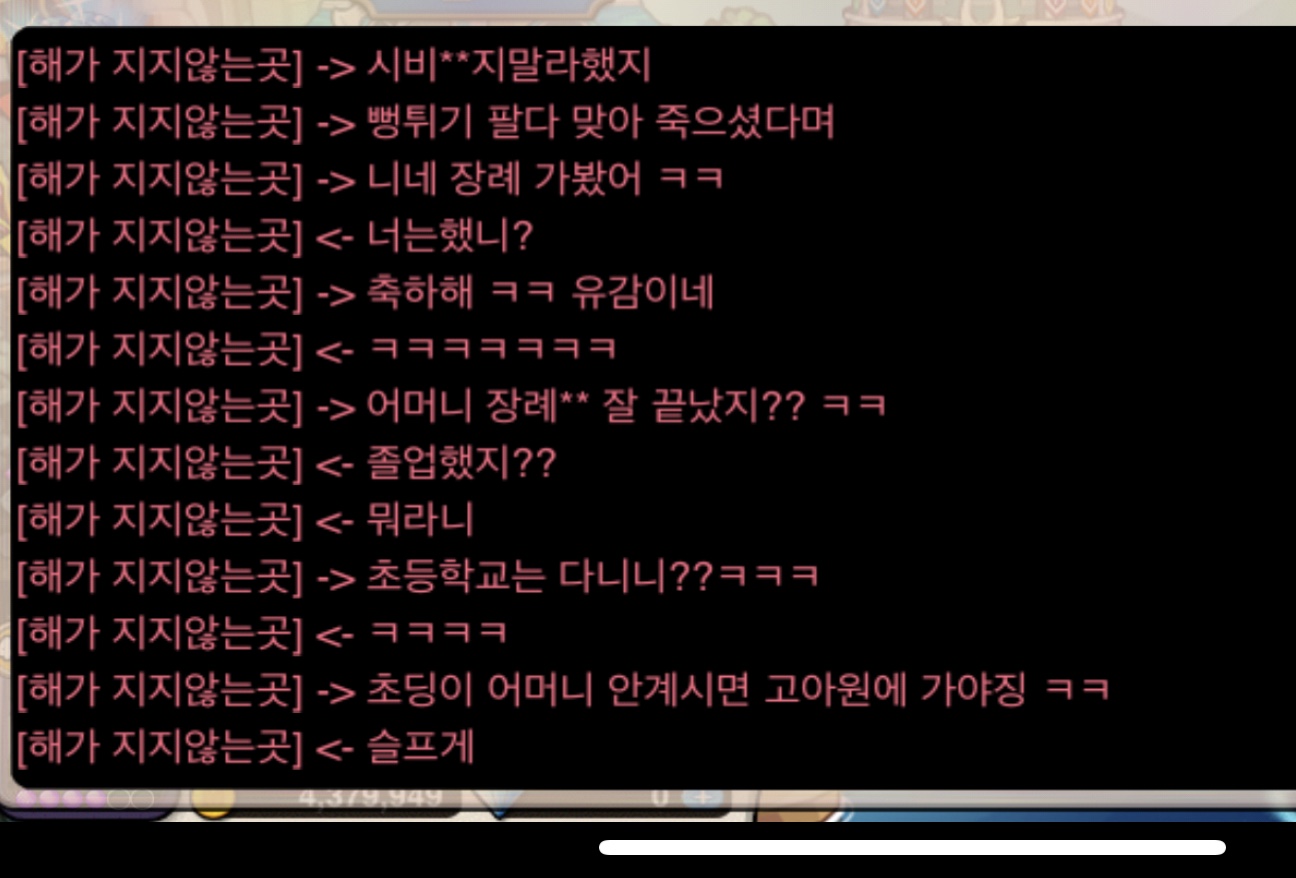Tap the sender name '해가 지지않는곳' in first line
Viewport: 1296px width, 878px height.
coord(159,66)
